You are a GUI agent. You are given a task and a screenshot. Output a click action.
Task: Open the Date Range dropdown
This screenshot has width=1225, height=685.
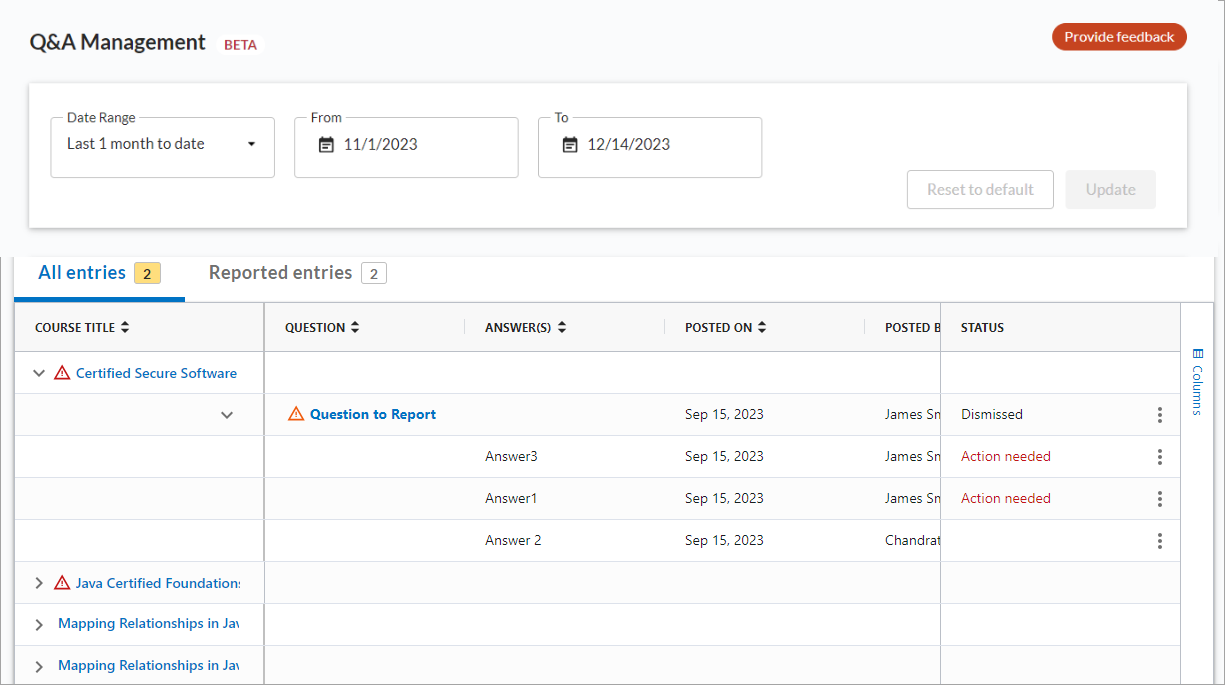[x=162, y=145]
